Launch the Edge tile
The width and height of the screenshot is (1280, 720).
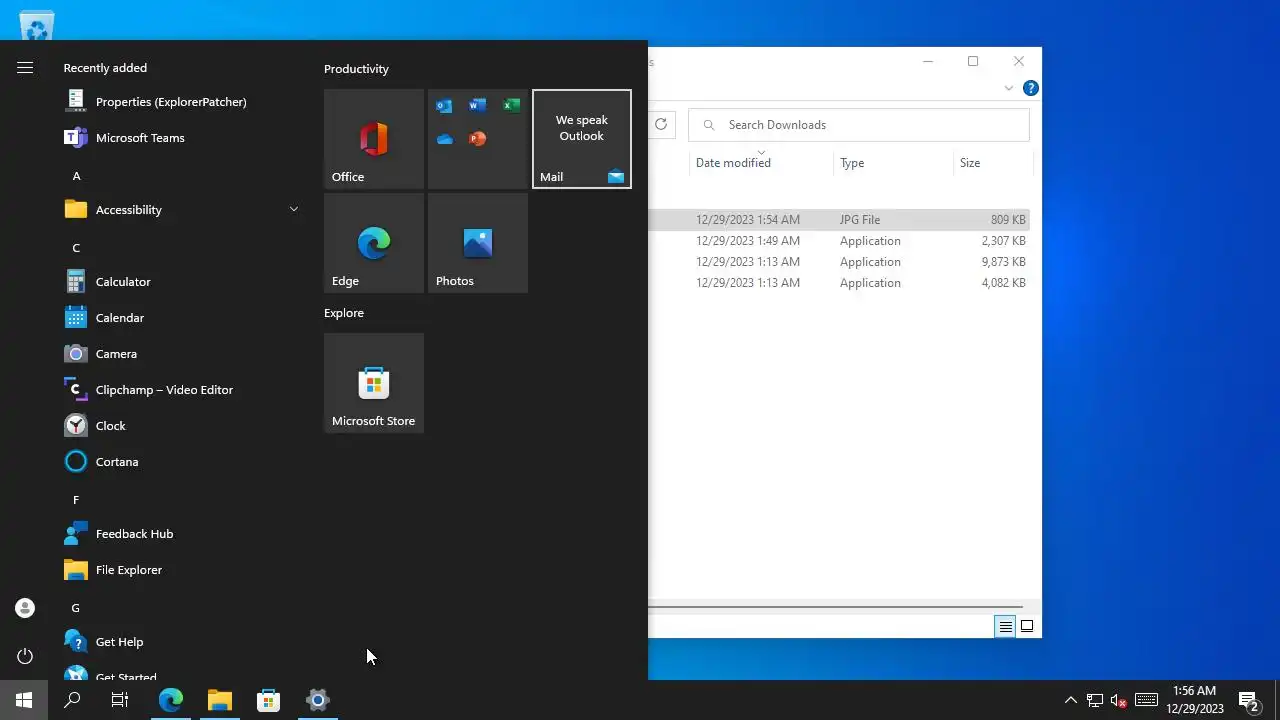(x=374, y=243)
